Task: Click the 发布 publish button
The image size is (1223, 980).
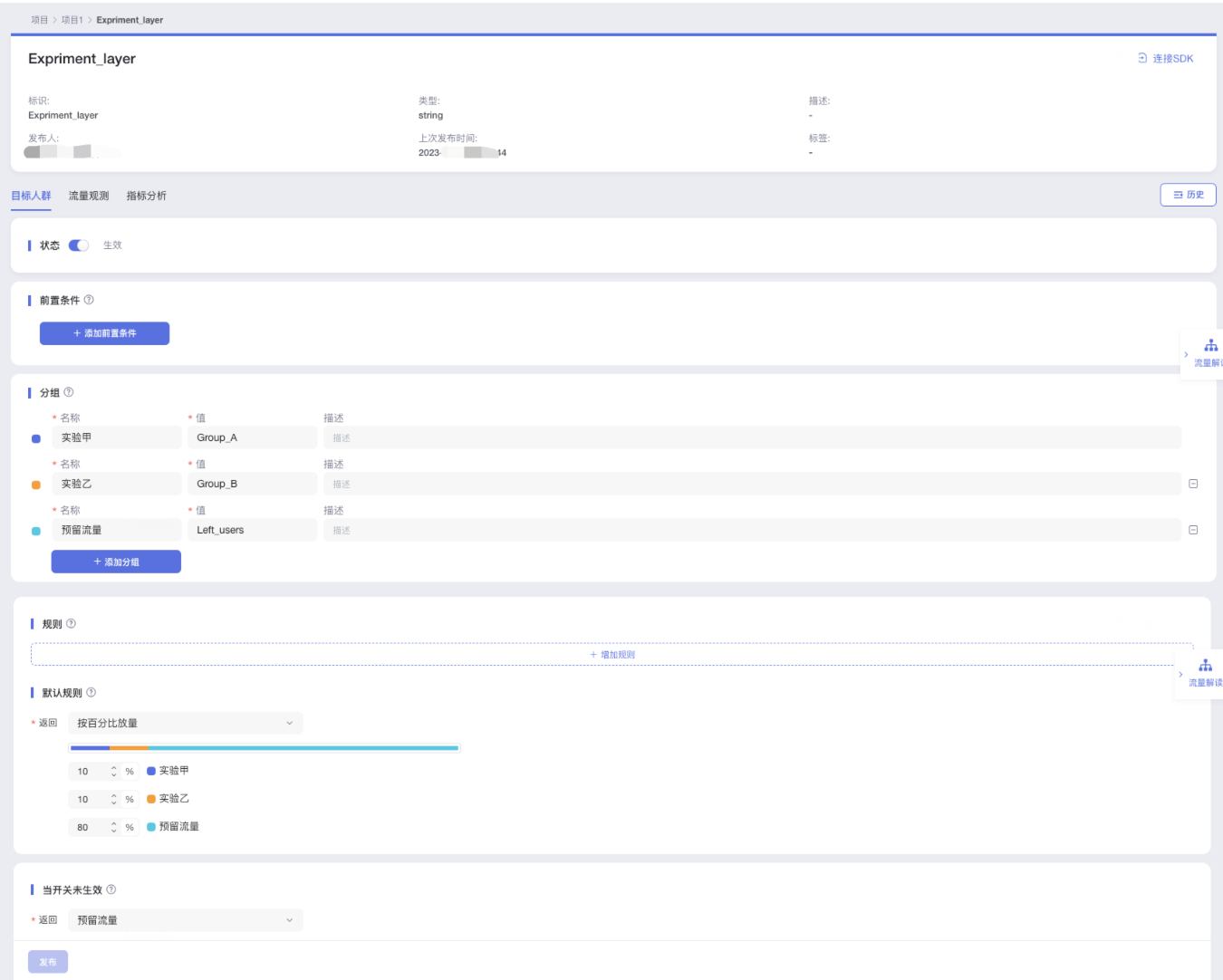Action: 48,962
